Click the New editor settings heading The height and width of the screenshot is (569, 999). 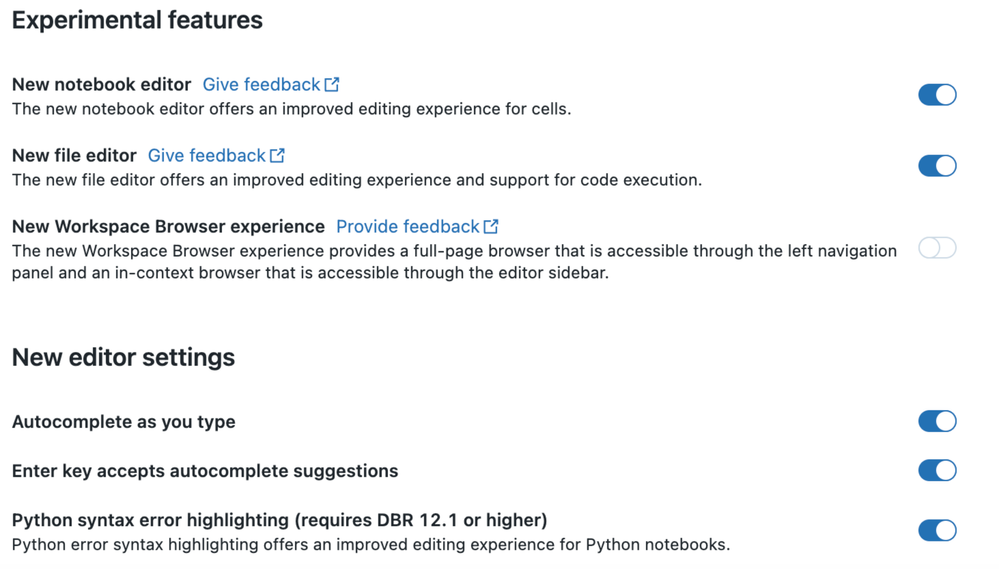(x=123, y=357)
